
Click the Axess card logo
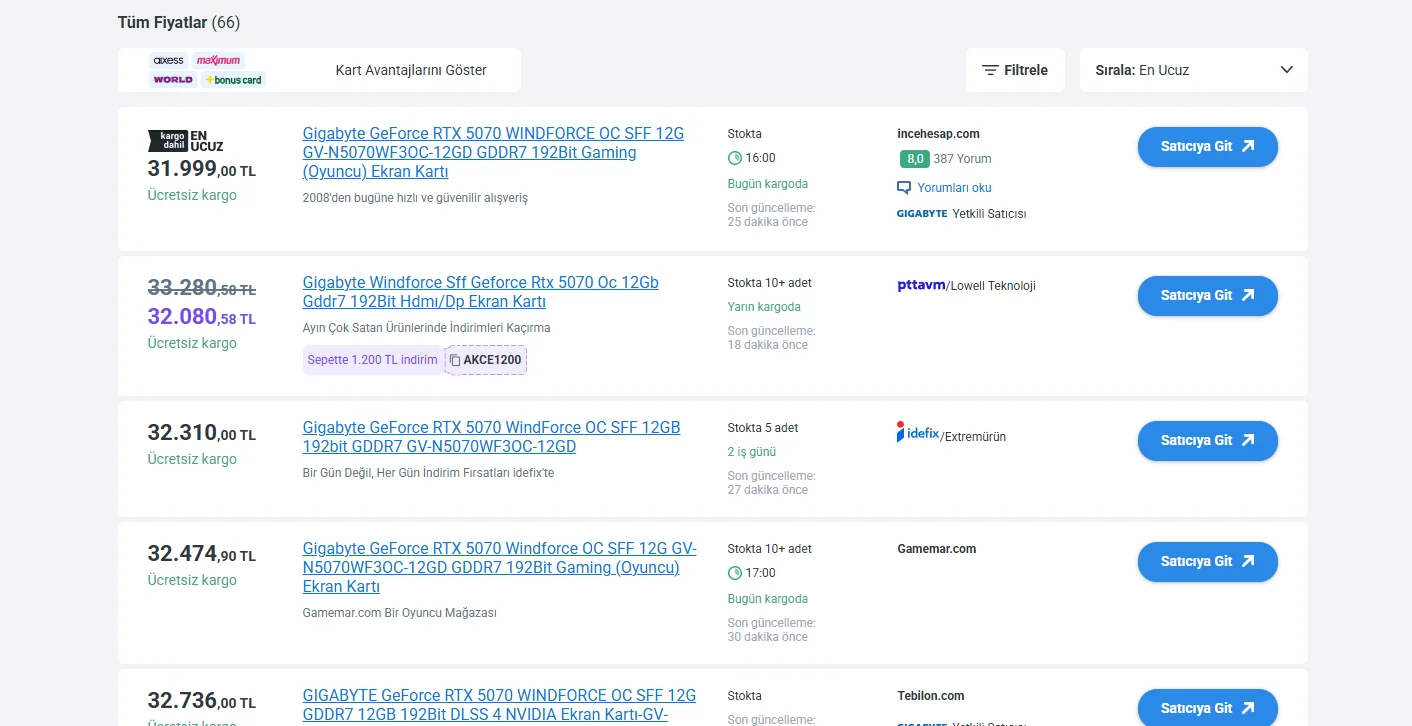pos(168,60)
